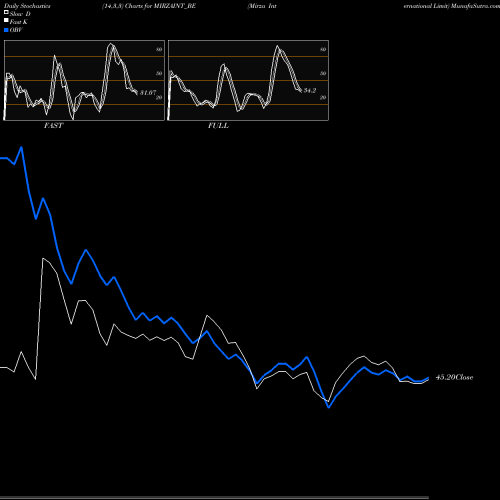Screen dimensions: 500x500
Task: Click the Slow D legend swatch
Action: pos(6,12)
